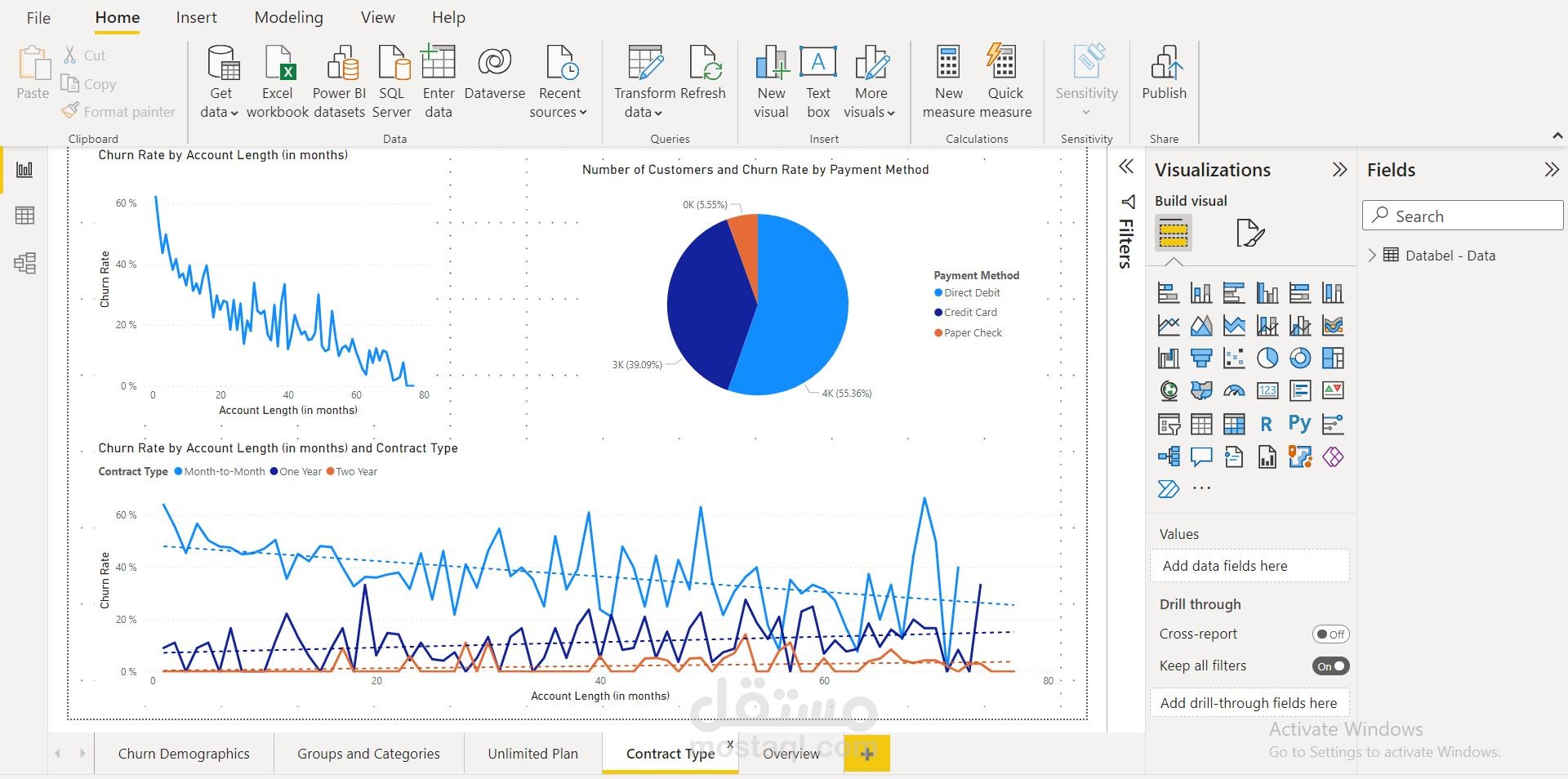Collapse the Visualizations pane

(x=1339, y=170)
